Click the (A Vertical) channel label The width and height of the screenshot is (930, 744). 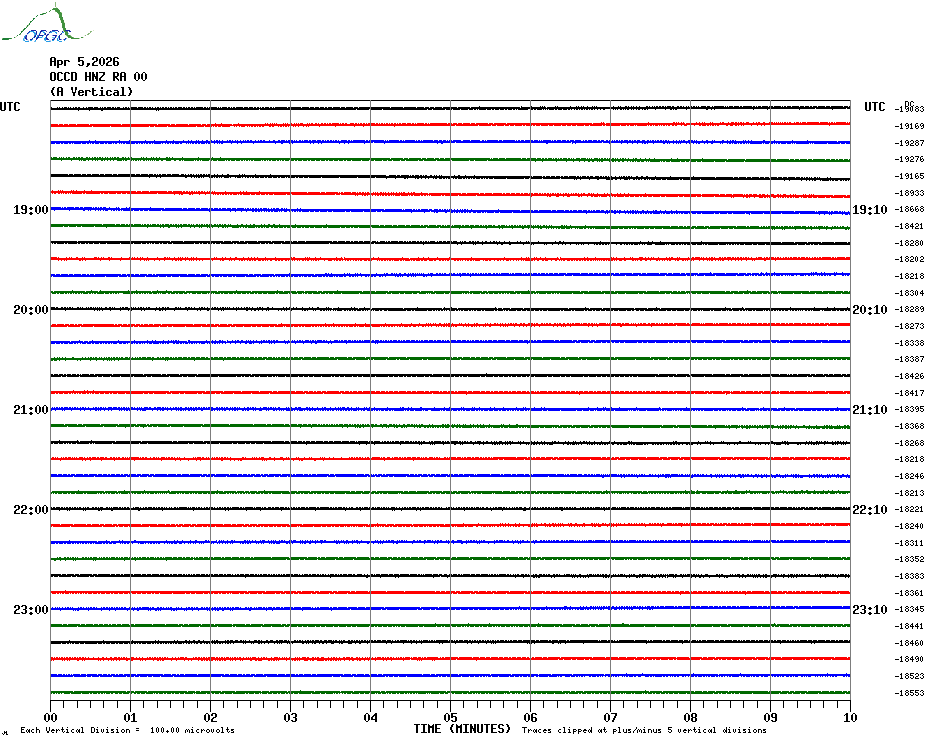tap(91, 92)
